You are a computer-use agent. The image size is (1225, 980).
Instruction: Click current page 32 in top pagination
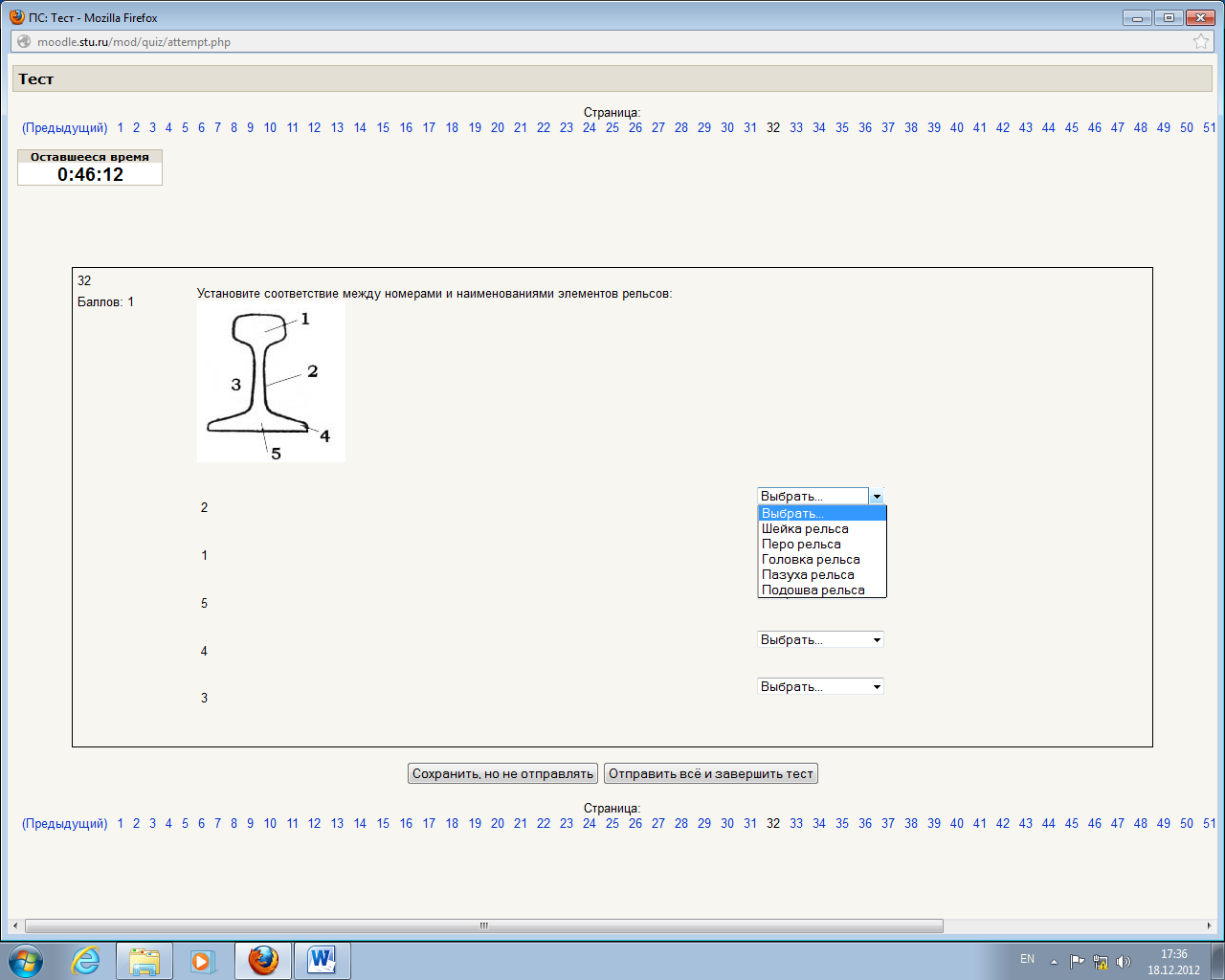pyautogui.click(x=773, y=127)
